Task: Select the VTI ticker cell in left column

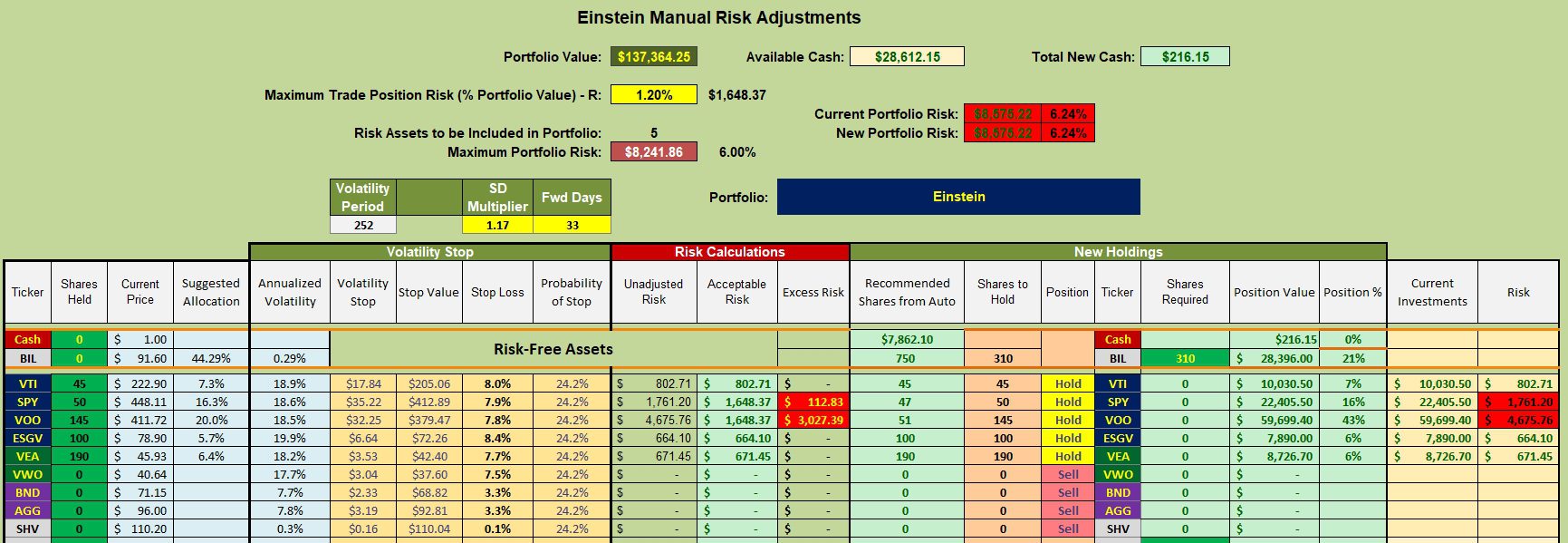Action: (28, 383)
